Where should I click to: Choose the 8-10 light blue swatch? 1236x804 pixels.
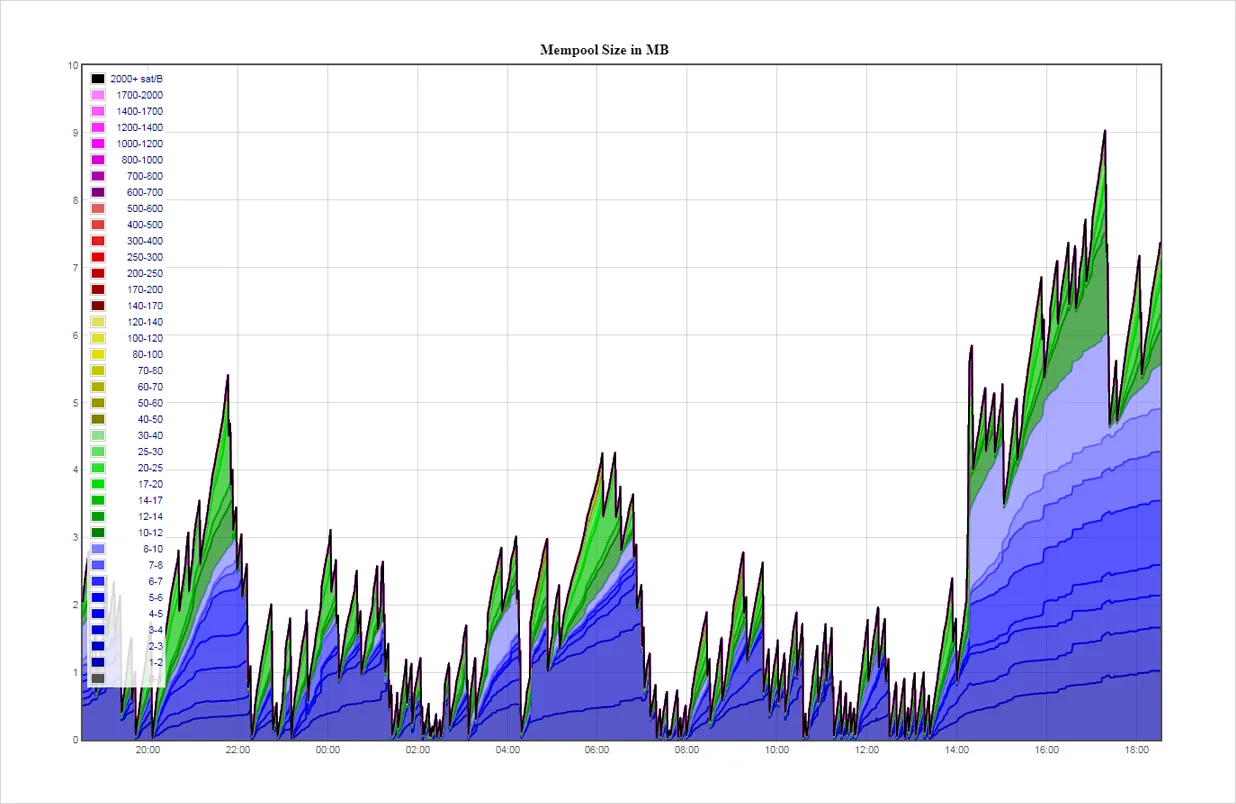click(x=98, y=549)
